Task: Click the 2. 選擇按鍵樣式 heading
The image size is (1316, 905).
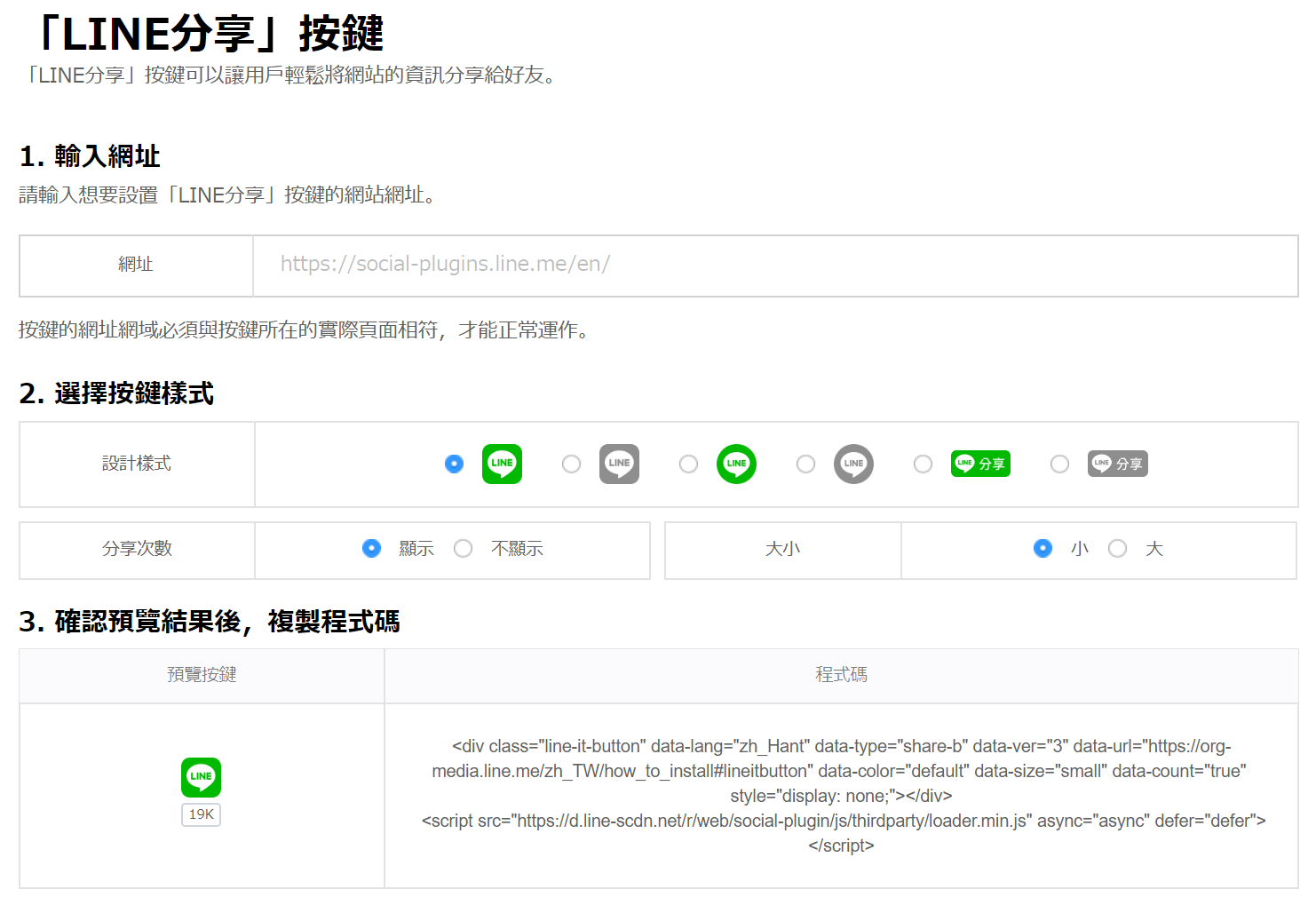Action: tap(116, 393)
